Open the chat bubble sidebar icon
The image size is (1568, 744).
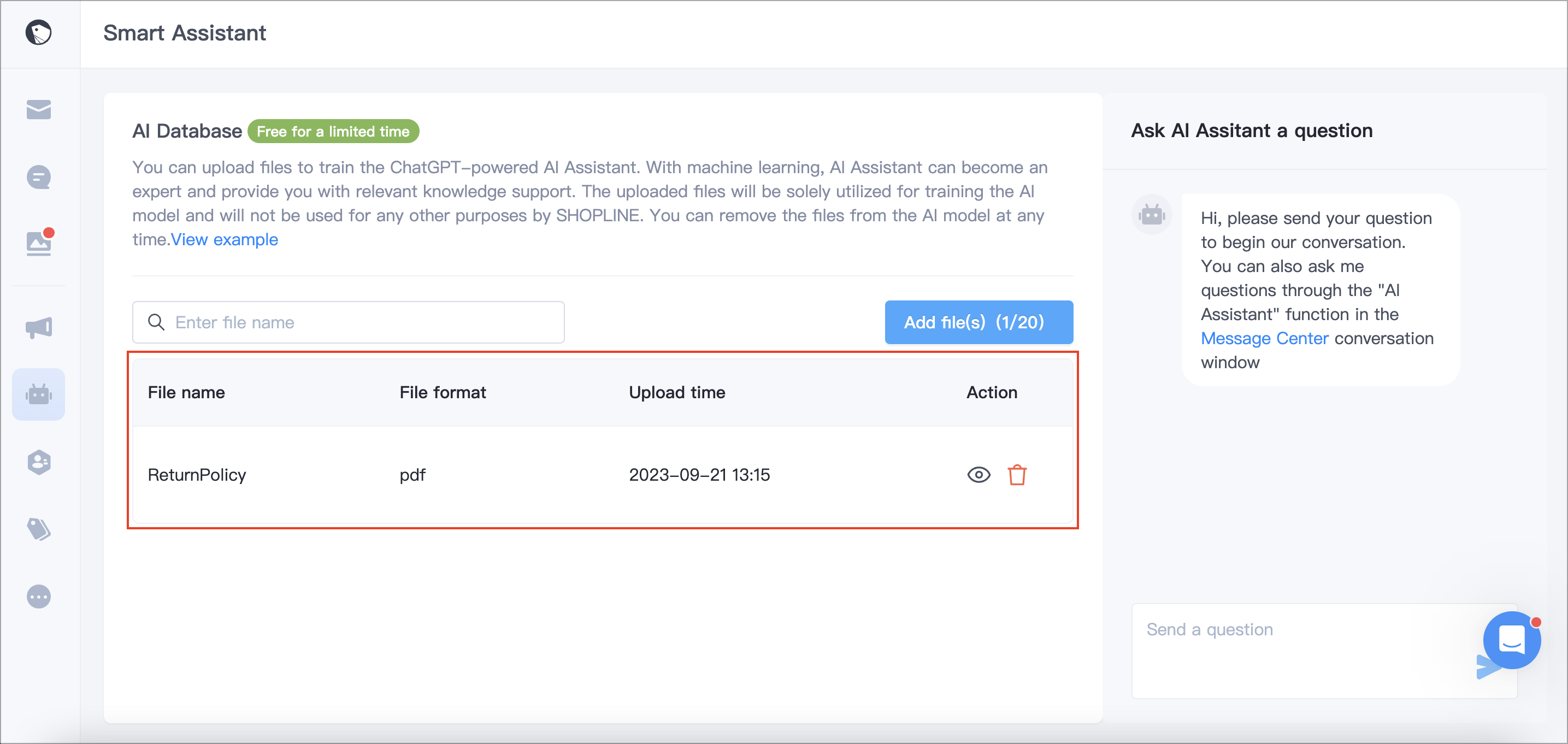click(x=38, y=177)
